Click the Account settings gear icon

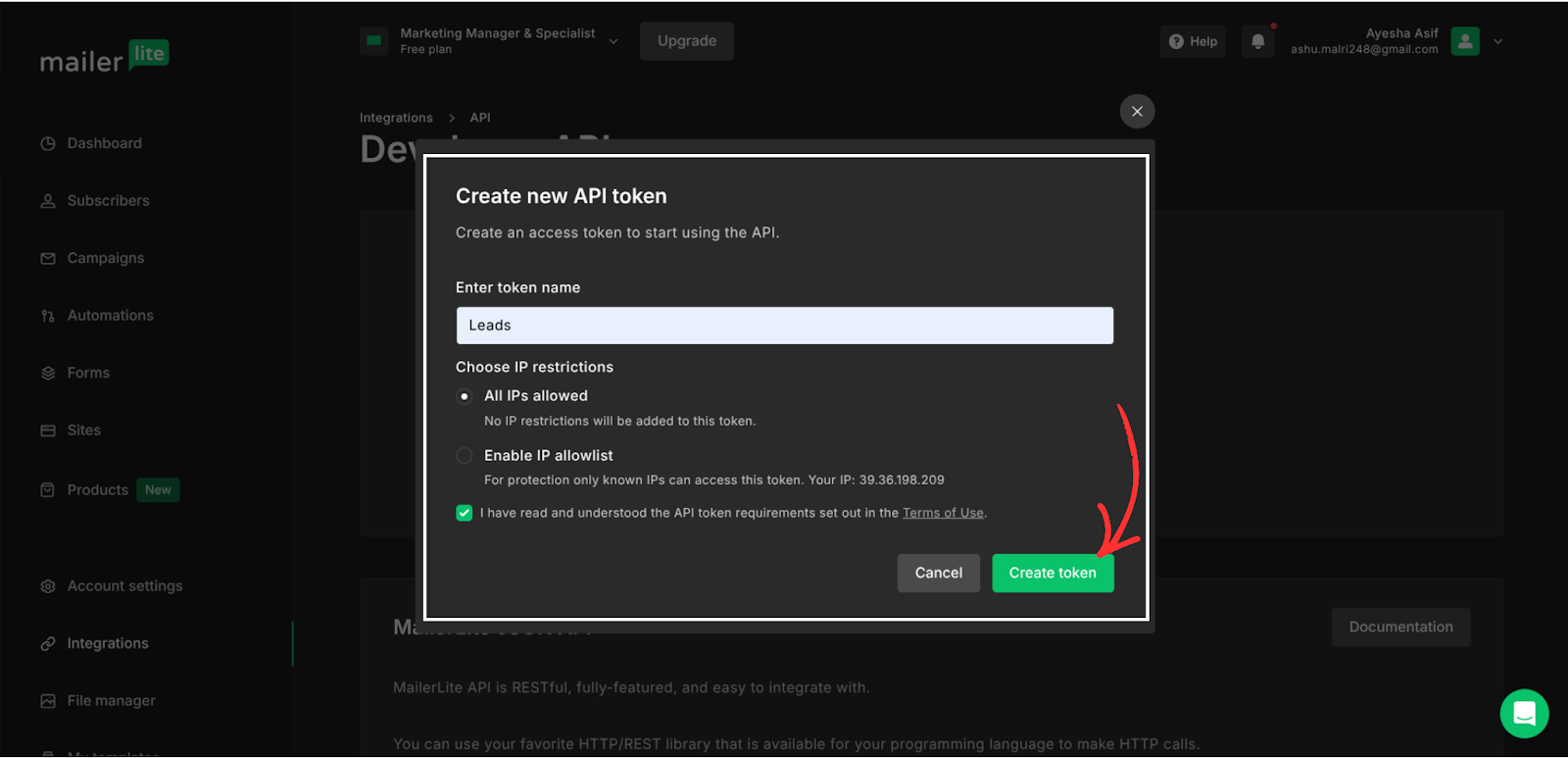tap(48, 586)
